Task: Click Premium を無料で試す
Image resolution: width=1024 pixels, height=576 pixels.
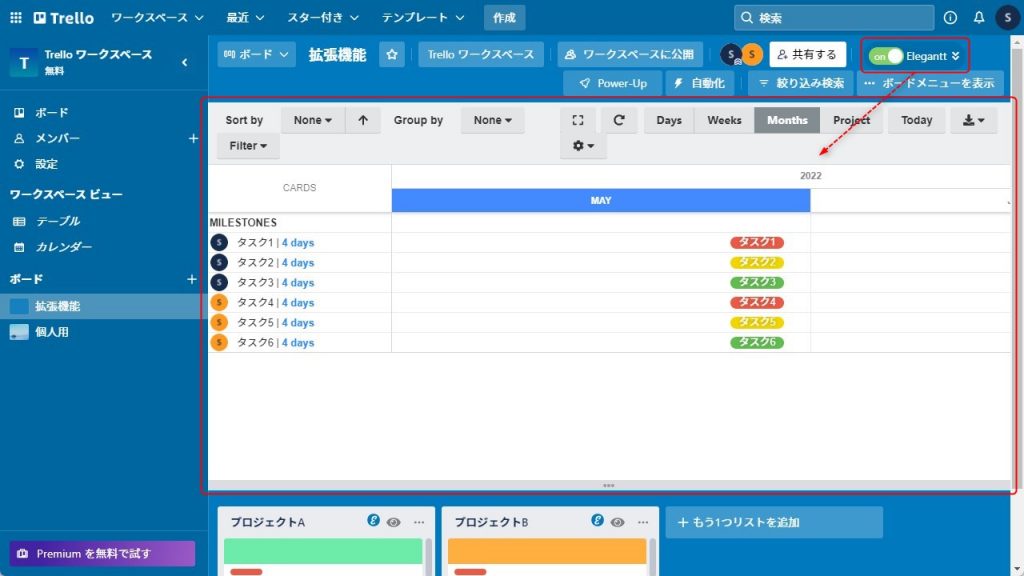Action: 102,553
